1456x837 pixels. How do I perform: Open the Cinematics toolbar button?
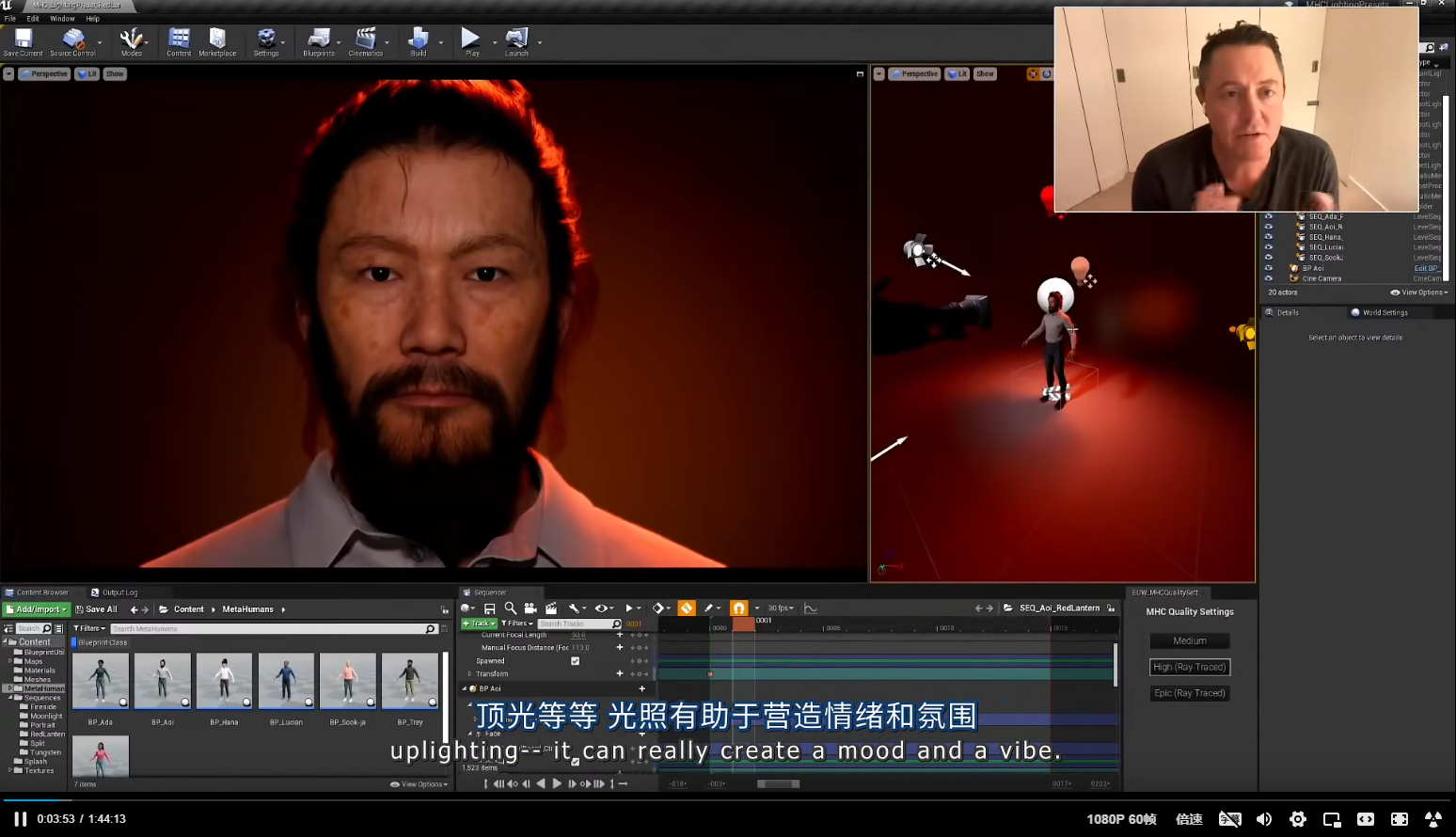(365, 41)
